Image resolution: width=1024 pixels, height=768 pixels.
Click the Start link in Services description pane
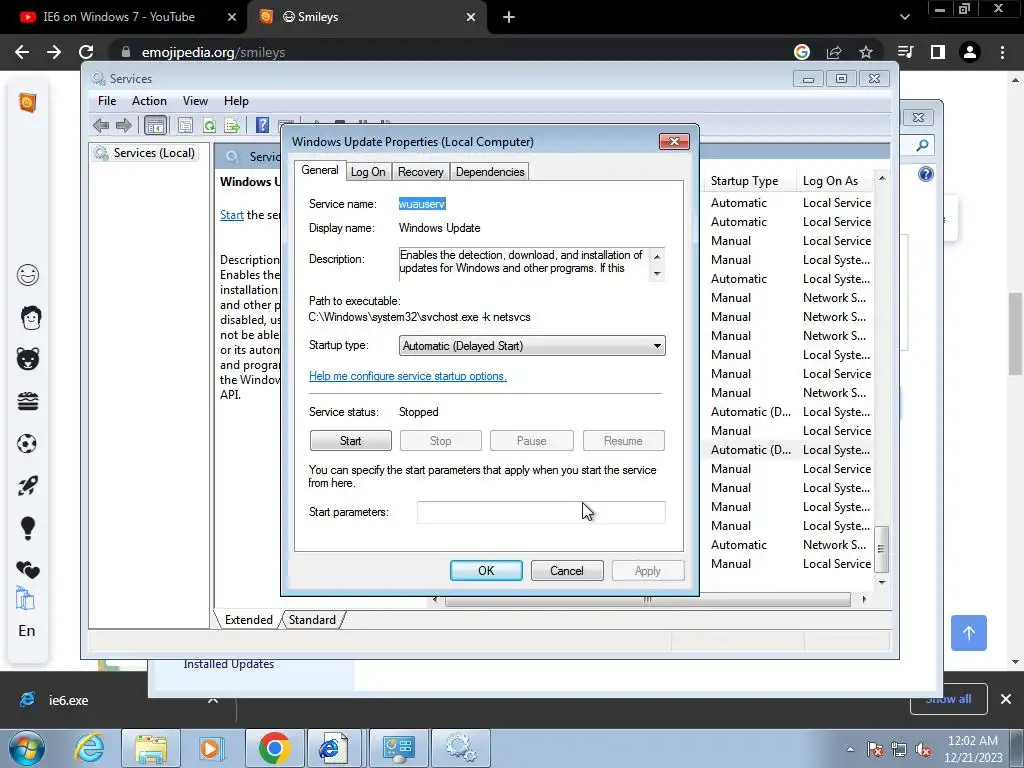pos(232,215)
